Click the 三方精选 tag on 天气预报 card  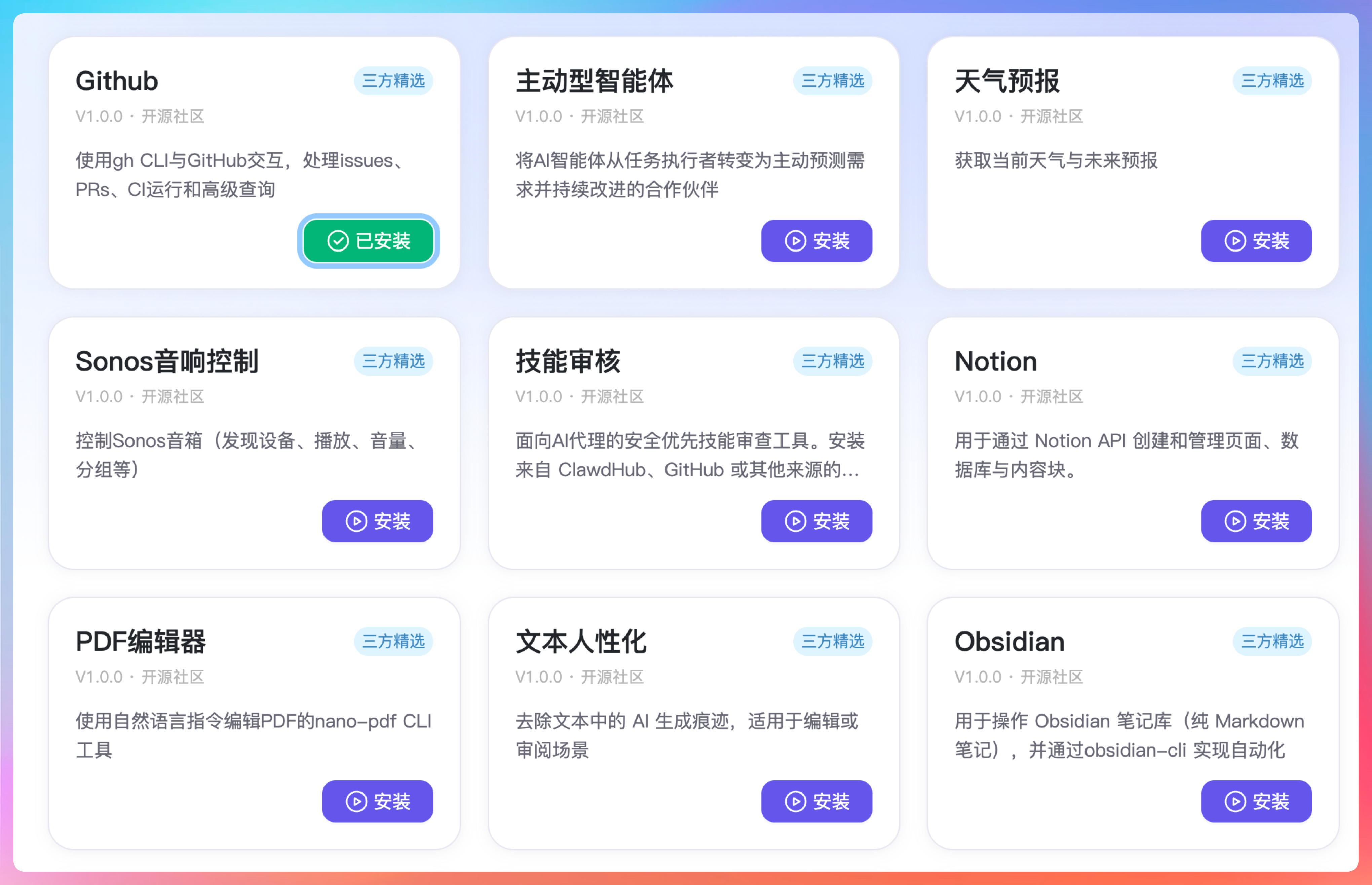(1271, 80)
